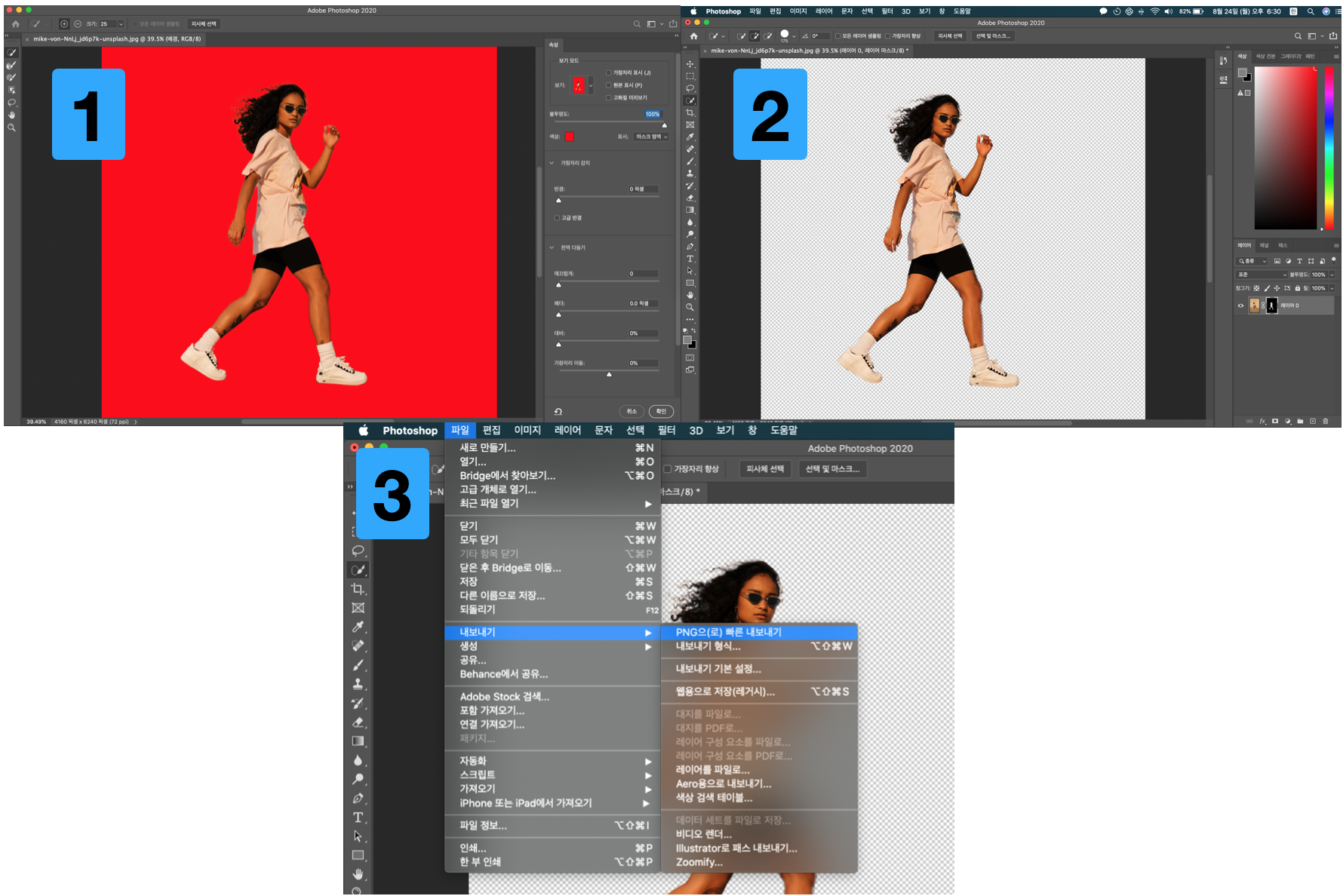Select the Eyedropper tool in the transparent-canvas window
Viewport: 1343px width, 896px height.
coord(690,137)
